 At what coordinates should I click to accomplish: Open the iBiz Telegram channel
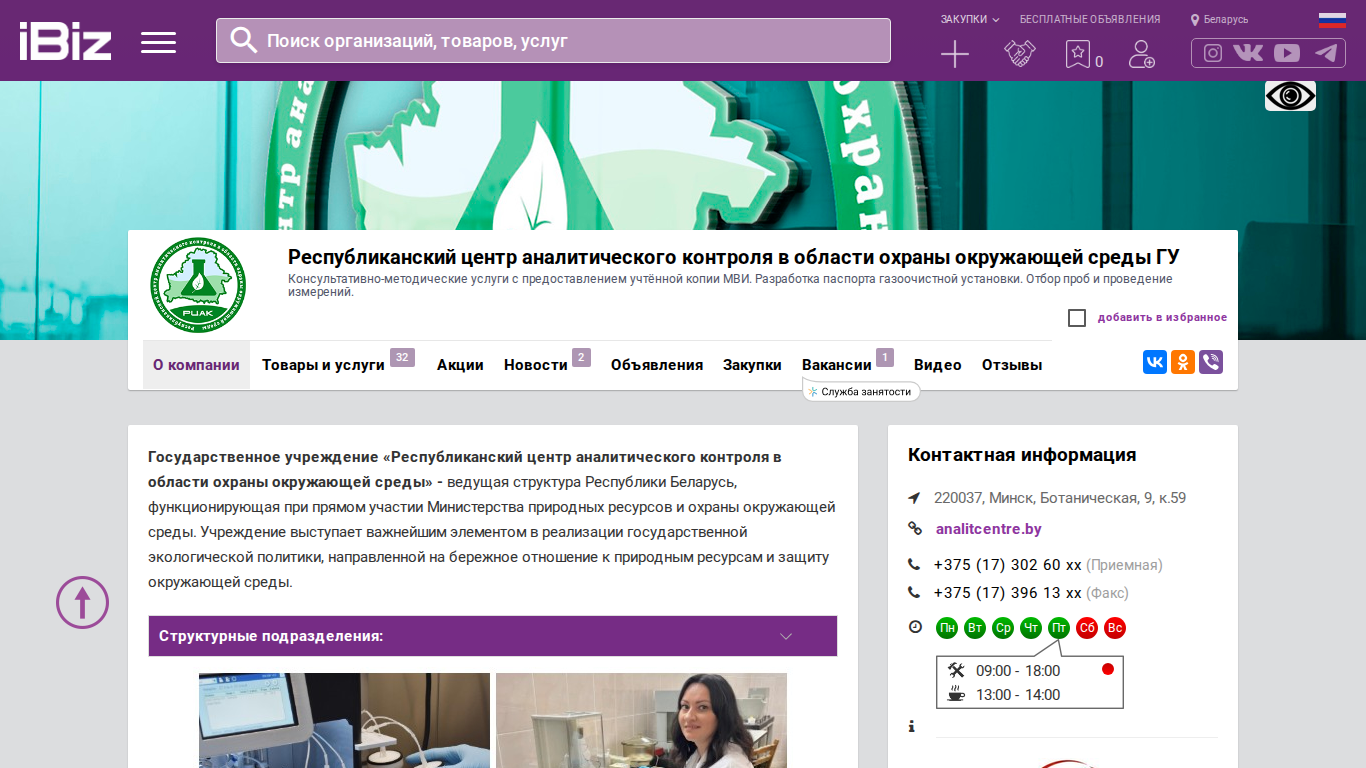[1326, 53]
